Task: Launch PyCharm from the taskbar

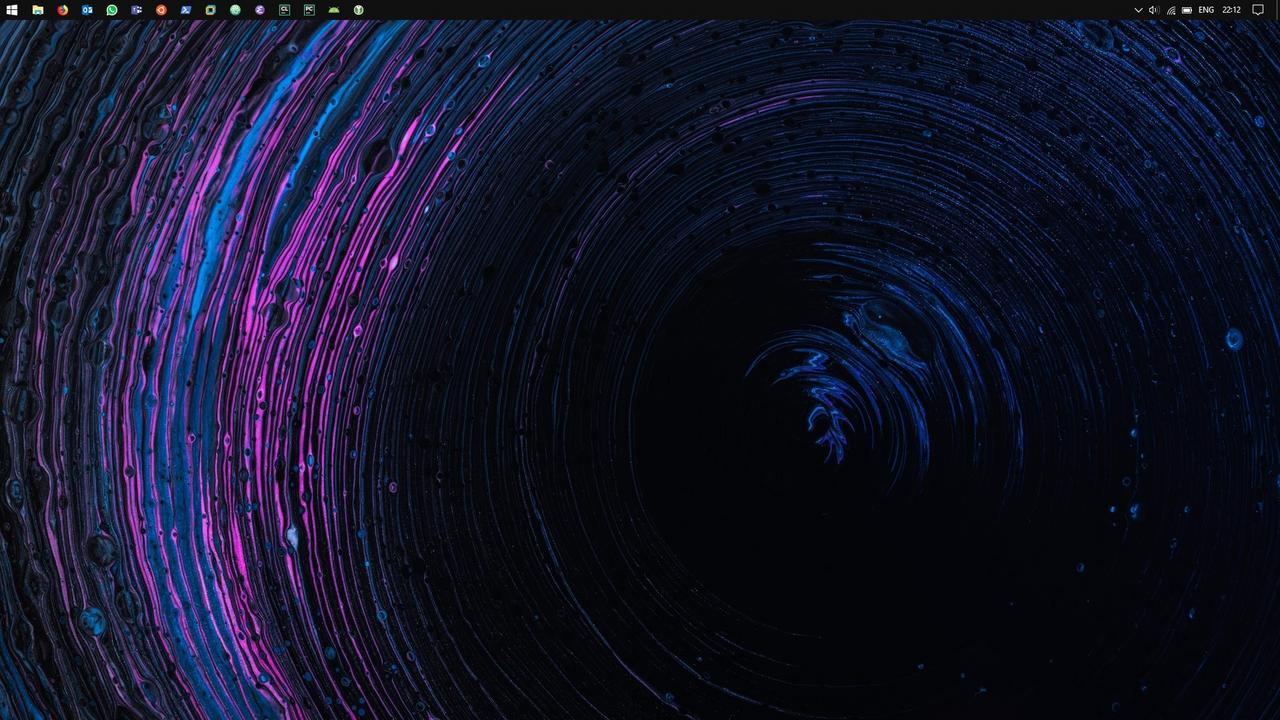Action: pos(309,10)
